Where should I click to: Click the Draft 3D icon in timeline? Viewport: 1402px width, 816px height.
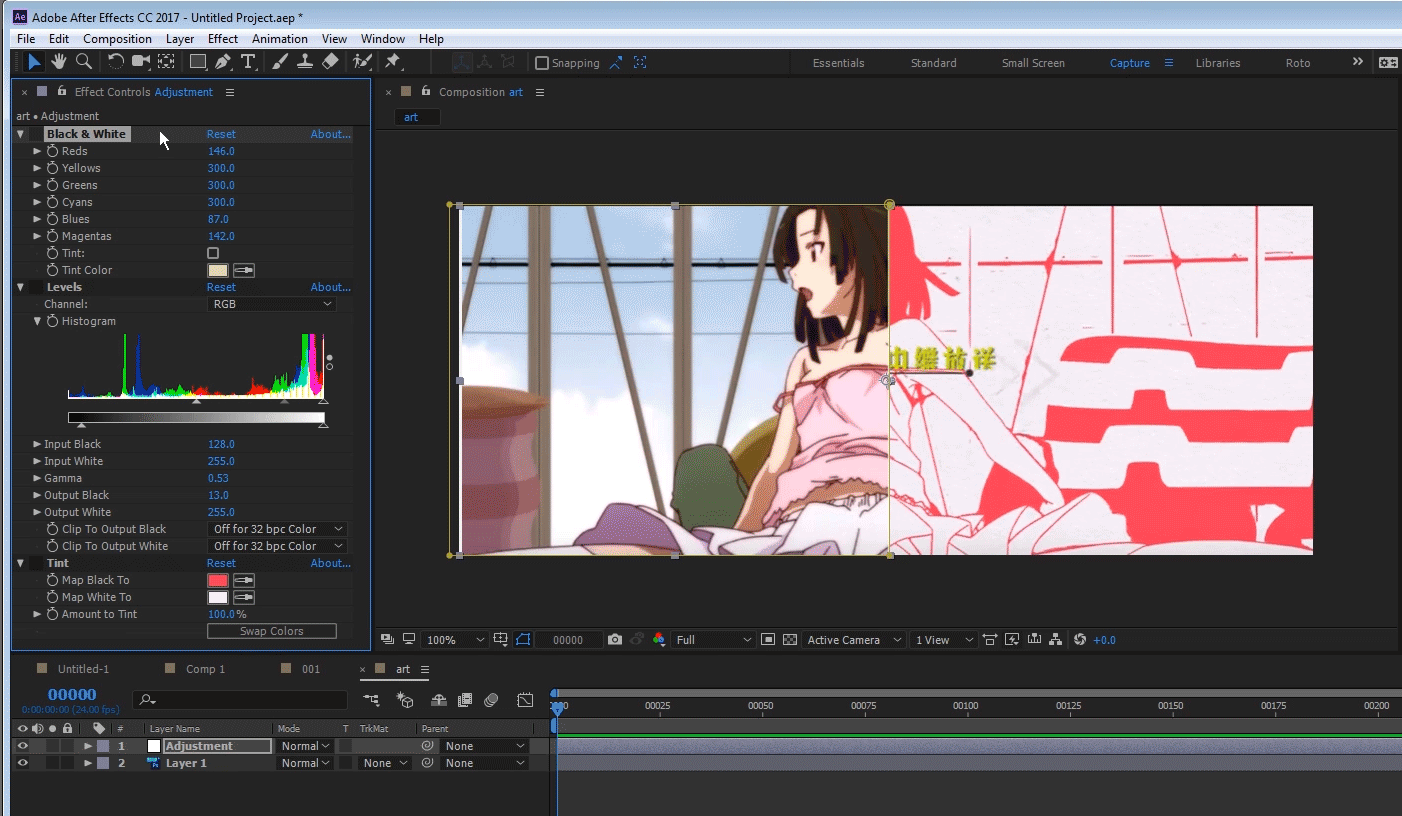click(x=405, y=700)
